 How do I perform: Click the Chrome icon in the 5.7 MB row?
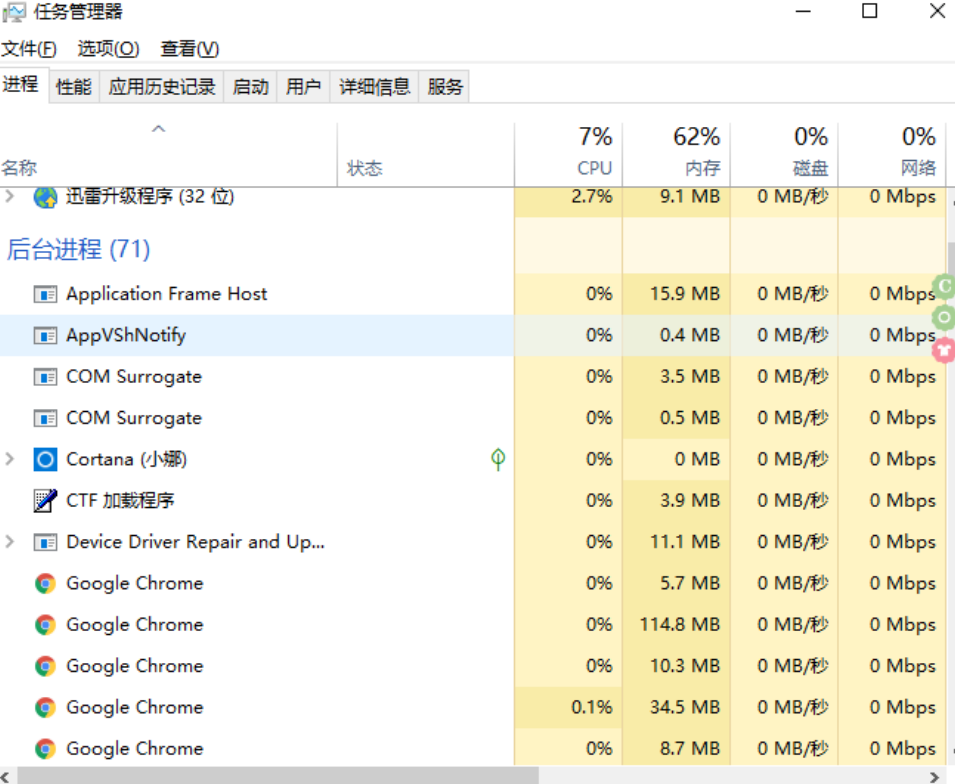pyautogui.click(x=45, y=584)
